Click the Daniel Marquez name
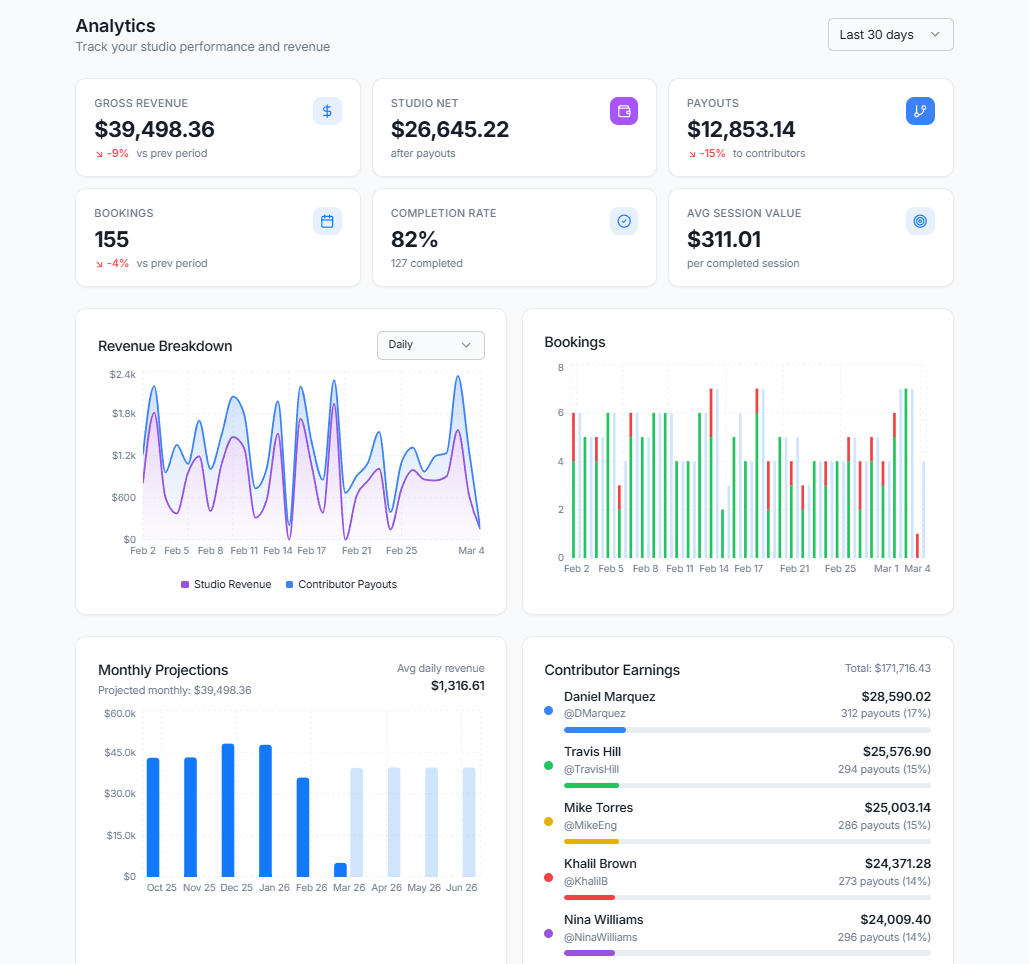Viewport: 1029px width, 964px height. point(610,696)
